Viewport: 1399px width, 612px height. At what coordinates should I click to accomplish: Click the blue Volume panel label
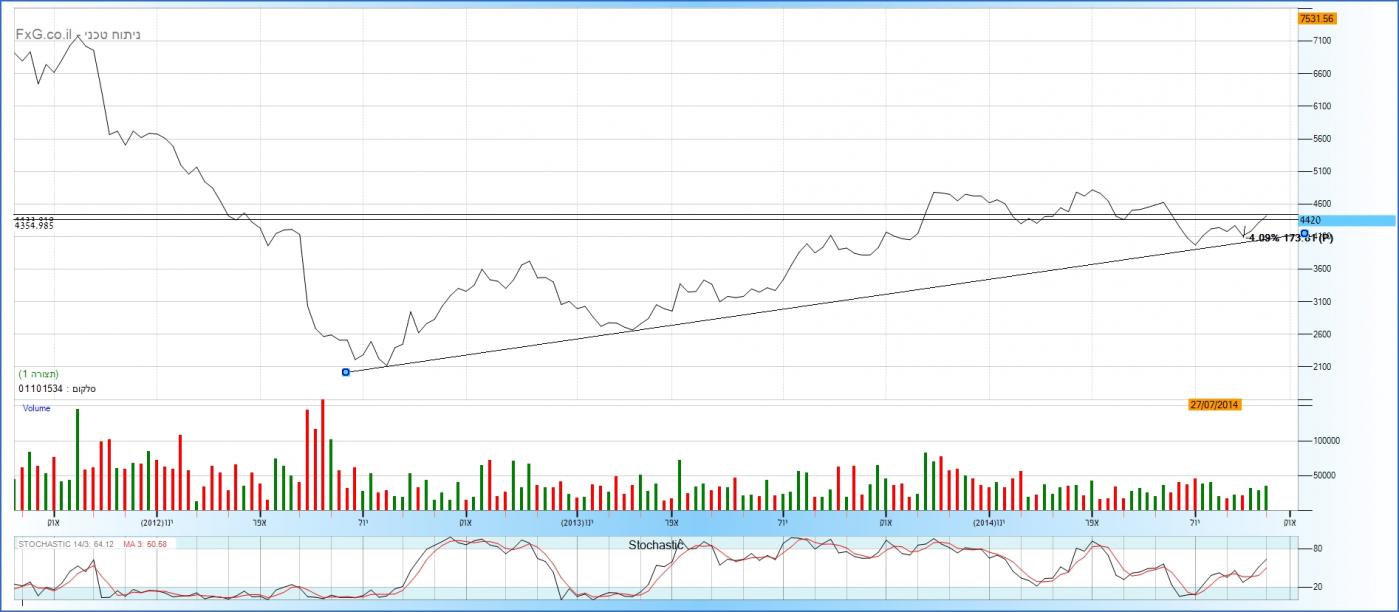[36, 408]
